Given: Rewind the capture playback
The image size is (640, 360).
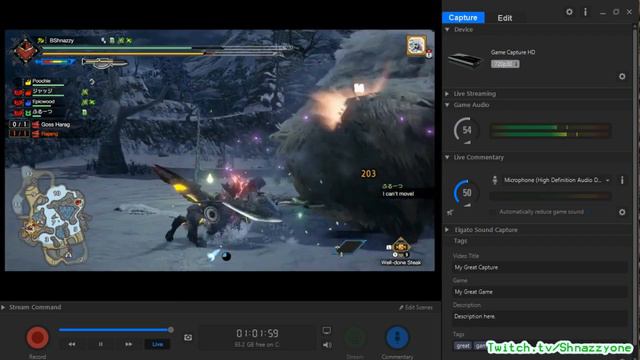Looking at the screenshot, I should pos(72,344).
